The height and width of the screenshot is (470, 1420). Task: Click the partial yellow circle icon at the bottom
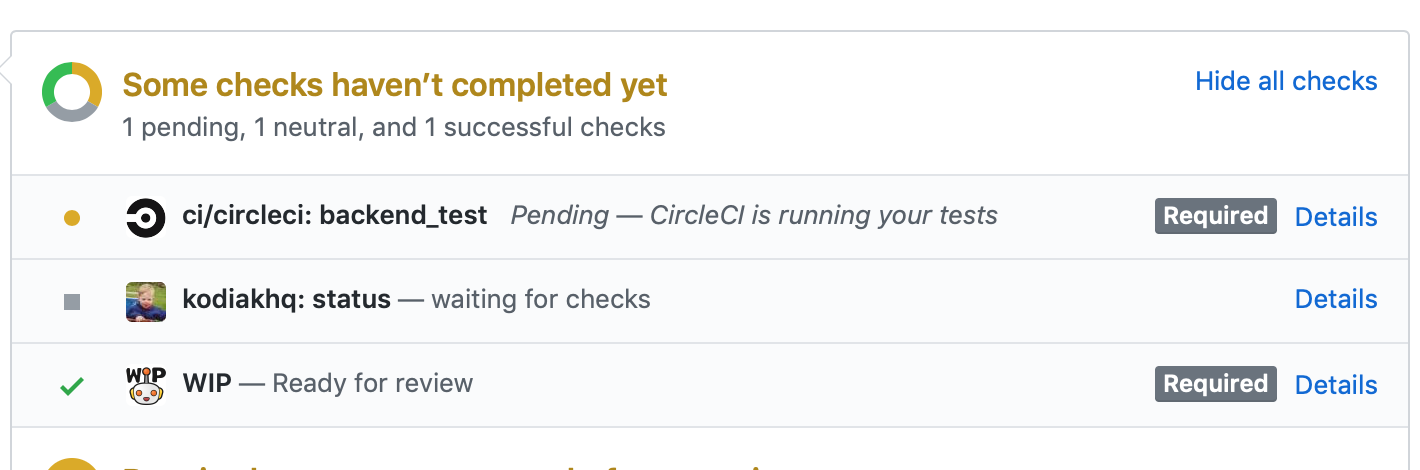tap(72, 464)
